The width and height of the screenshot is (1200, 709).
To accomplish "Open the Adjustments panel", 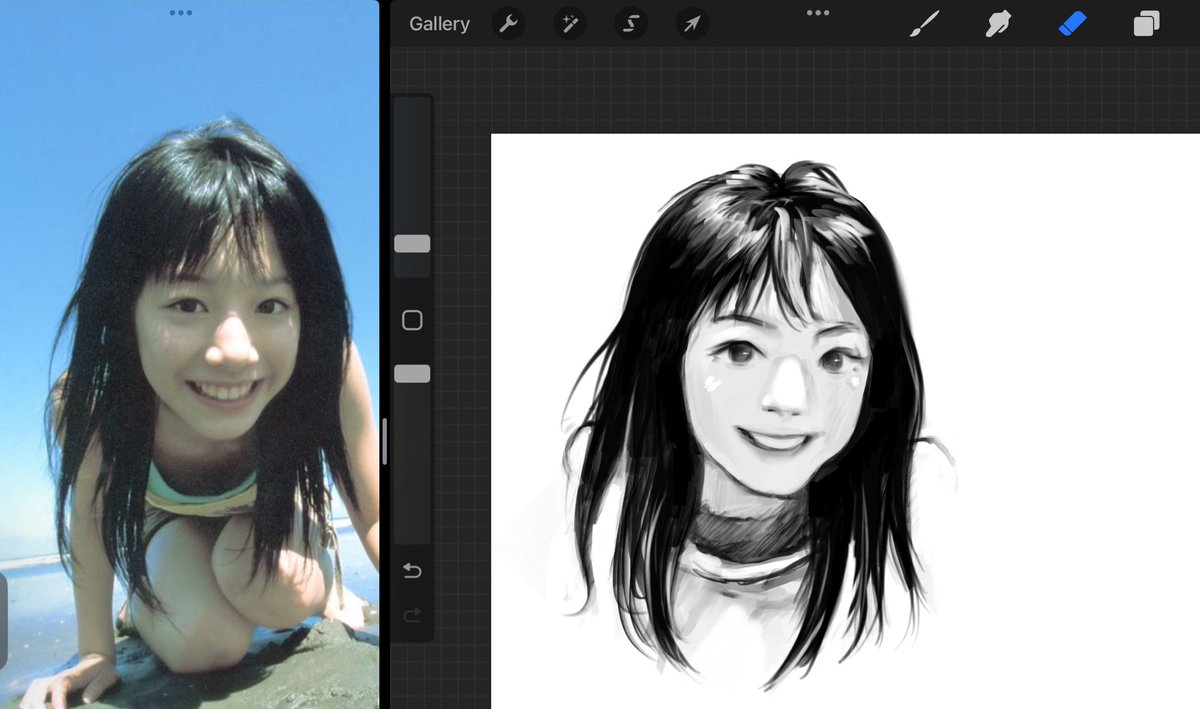I will (570, 24).
